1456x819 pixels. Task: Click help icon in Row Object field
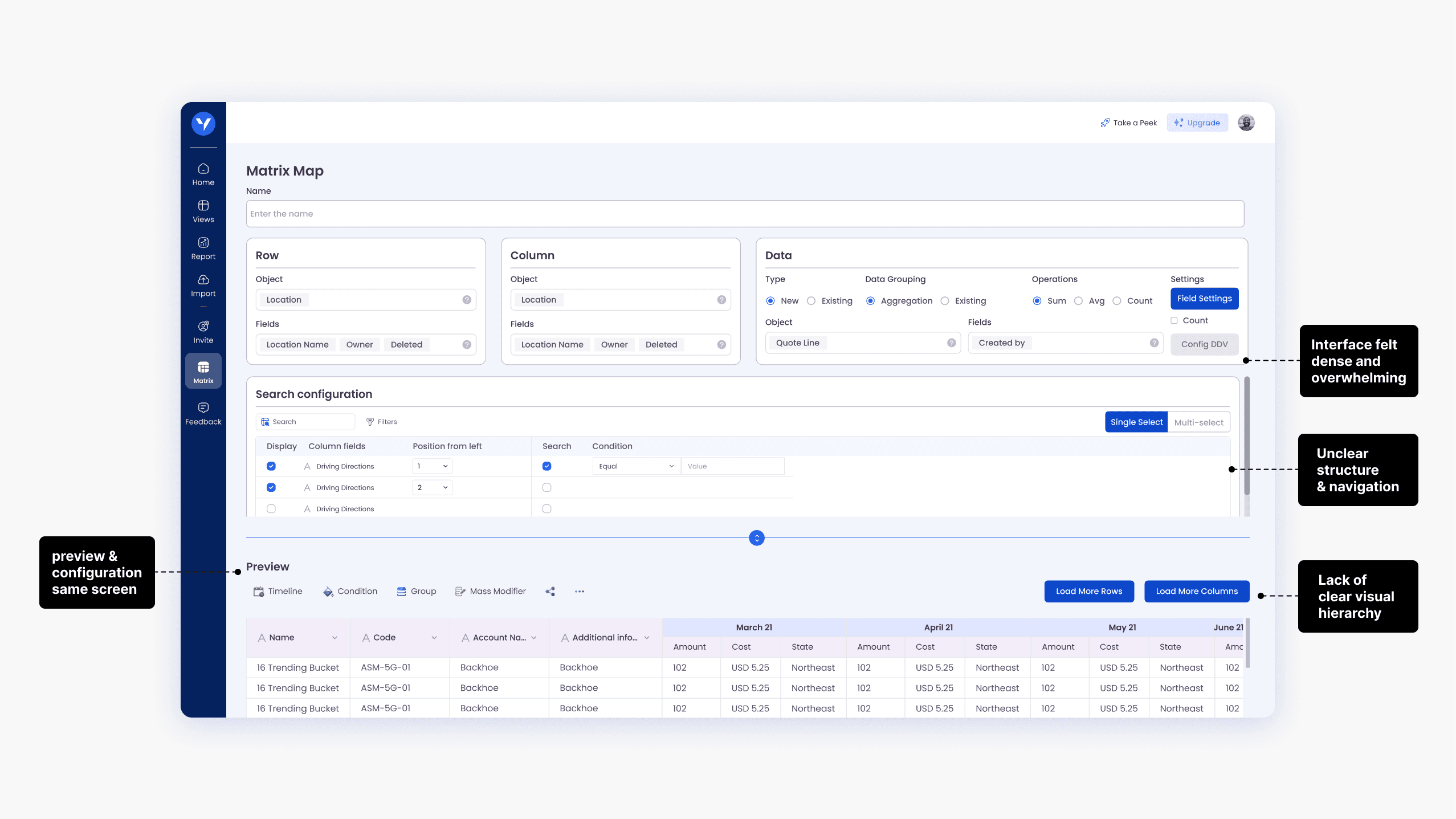(x=467, y=300)
